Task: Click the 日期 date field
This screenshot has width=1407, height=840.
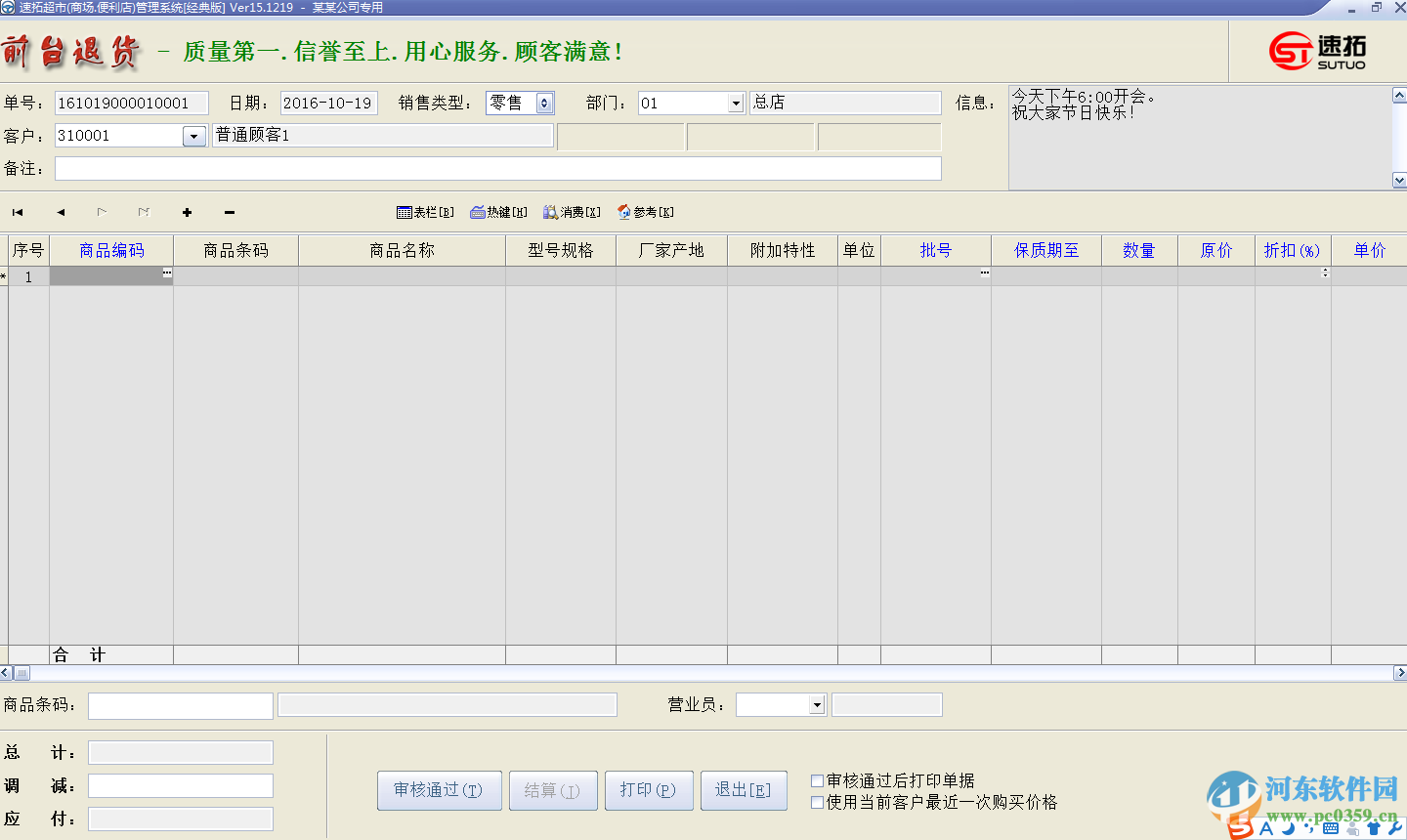Action: [329, 104]
